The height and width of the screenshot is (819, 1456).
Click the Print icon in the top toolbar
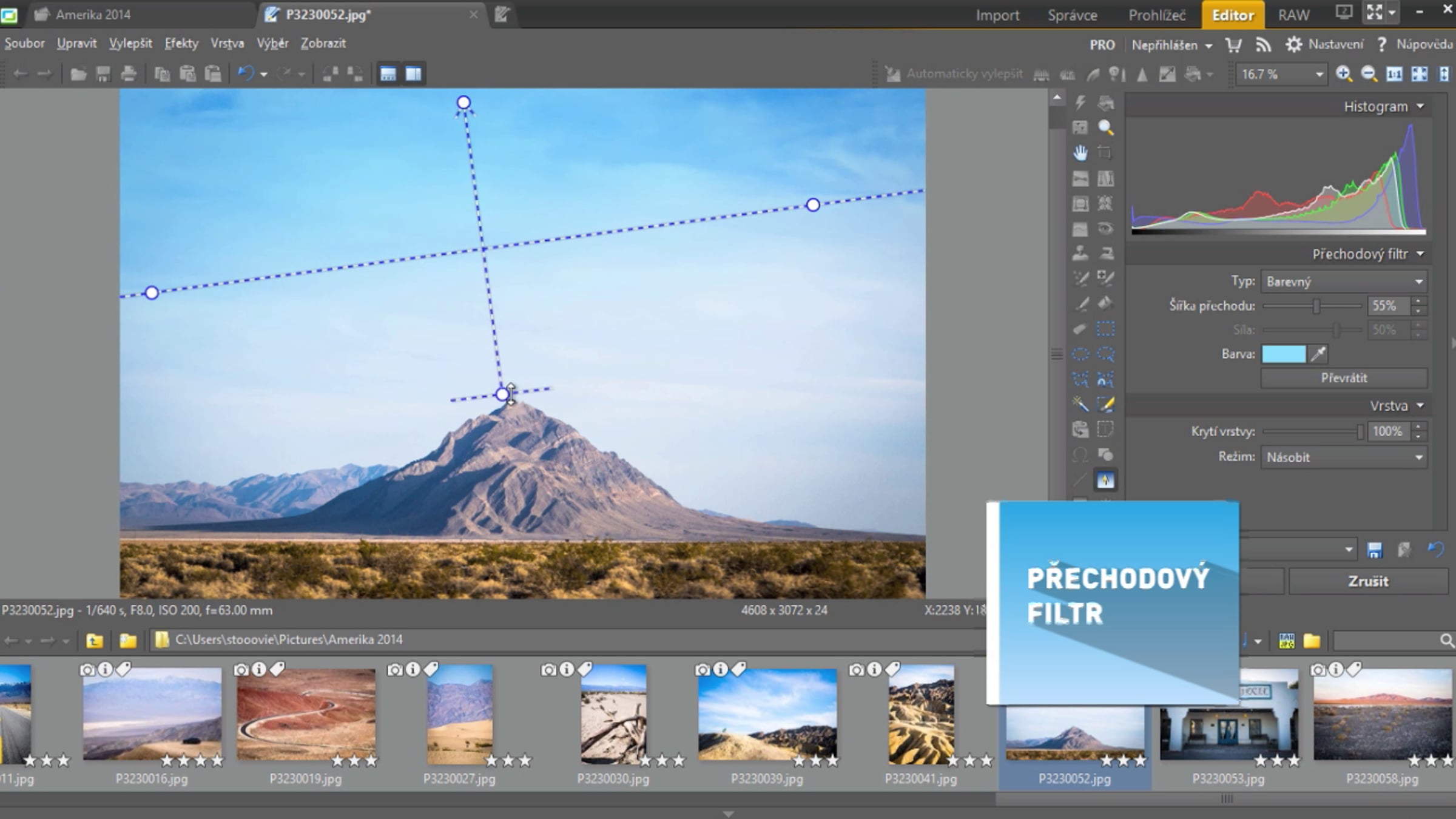(129, 74)
